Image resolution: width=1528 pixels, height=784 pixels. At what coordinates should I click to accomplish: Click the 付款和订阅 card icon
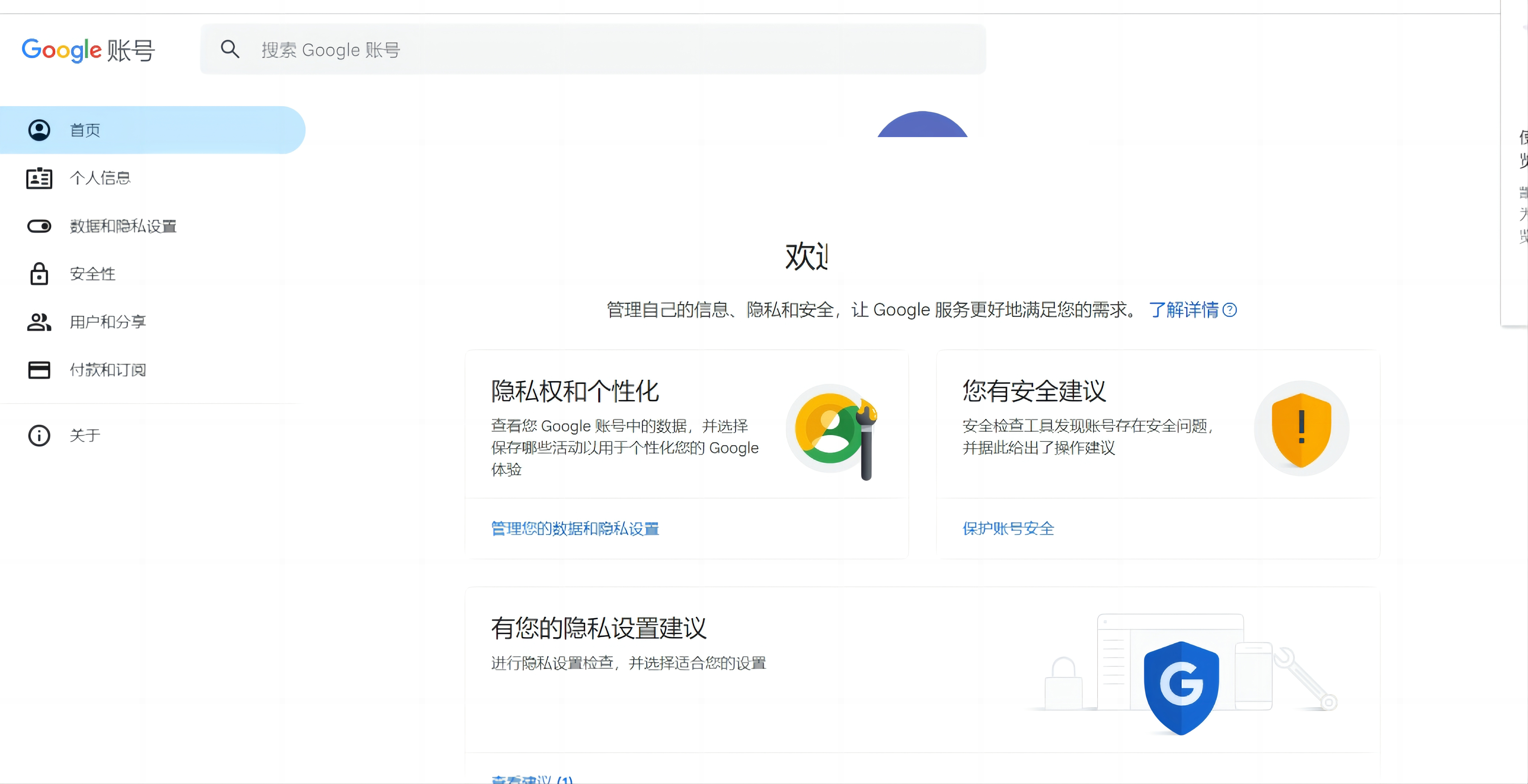(39, 369)
